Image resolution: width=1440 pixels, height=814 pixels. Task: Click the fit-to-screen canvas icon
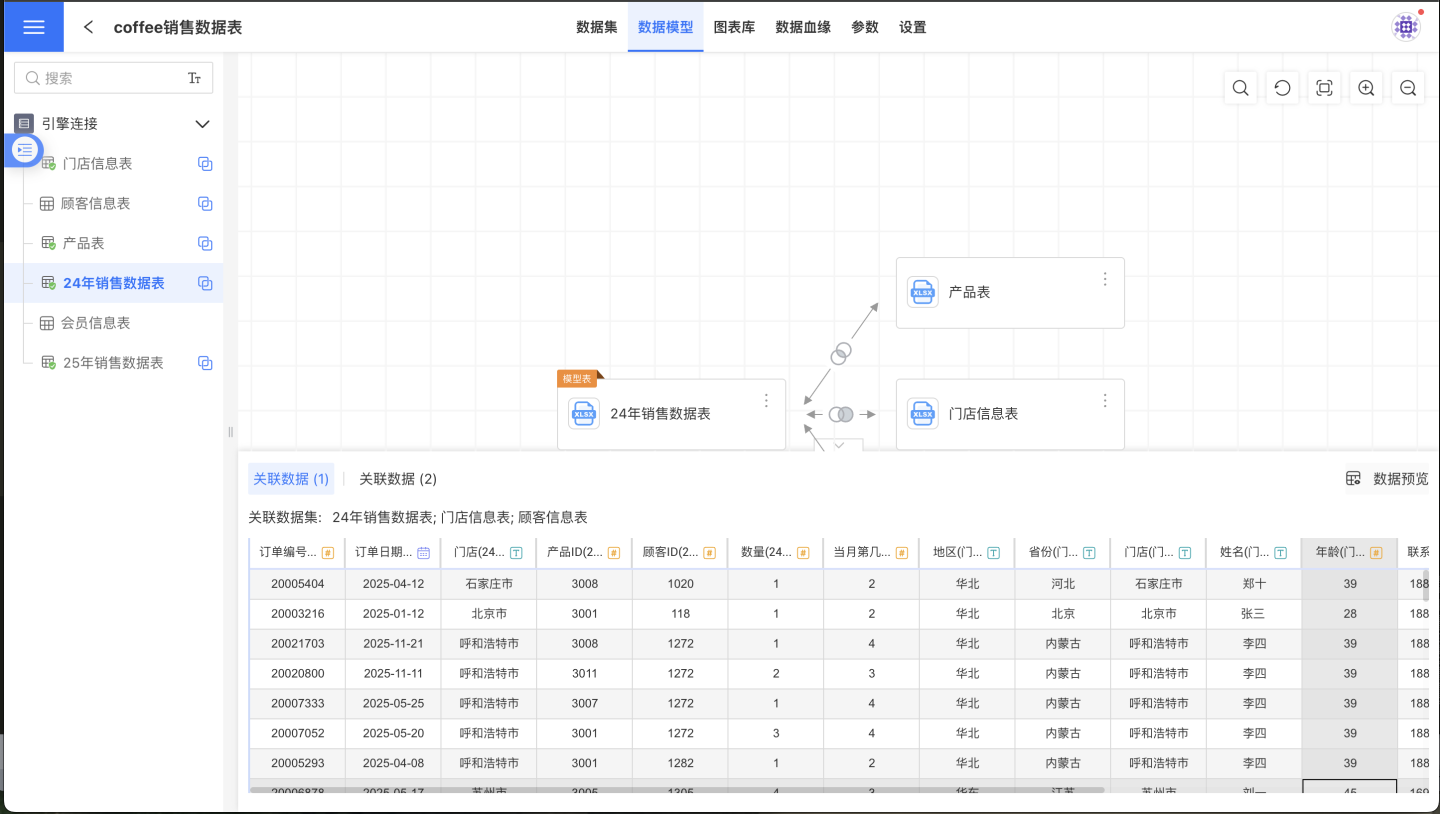coord(1324,88)
